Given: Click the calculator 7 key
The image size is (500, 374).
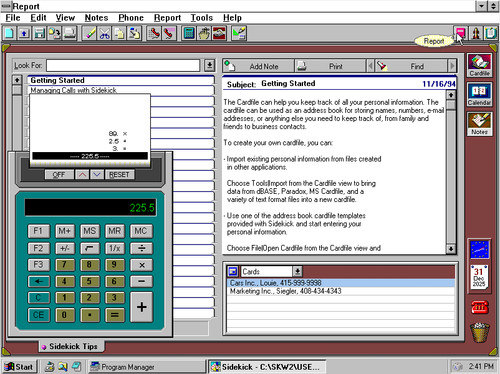Looking at the screenshot, I should click(64, 265).
